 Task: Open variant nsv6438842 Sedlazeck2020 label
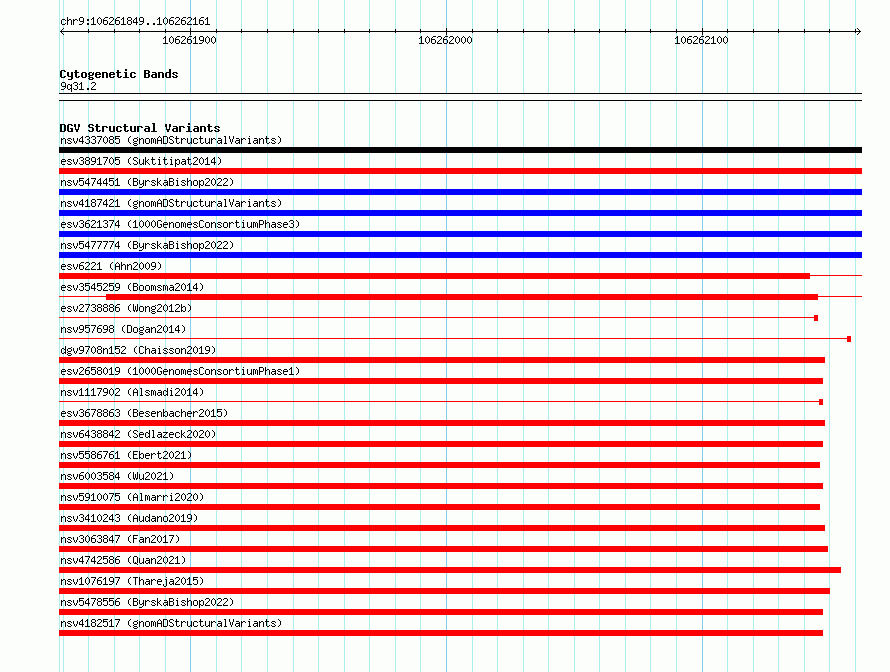point(138,434)
